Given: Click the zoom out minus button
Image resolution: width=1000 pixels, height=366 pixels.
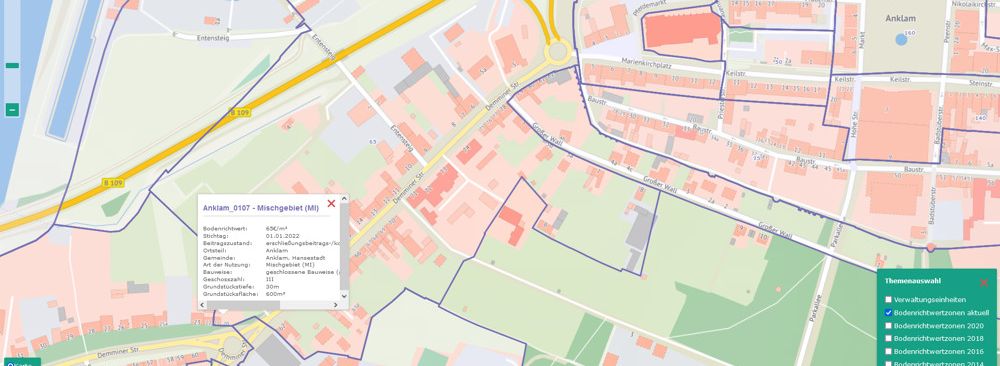Looking at the screenshot, I should click(12, 110).
